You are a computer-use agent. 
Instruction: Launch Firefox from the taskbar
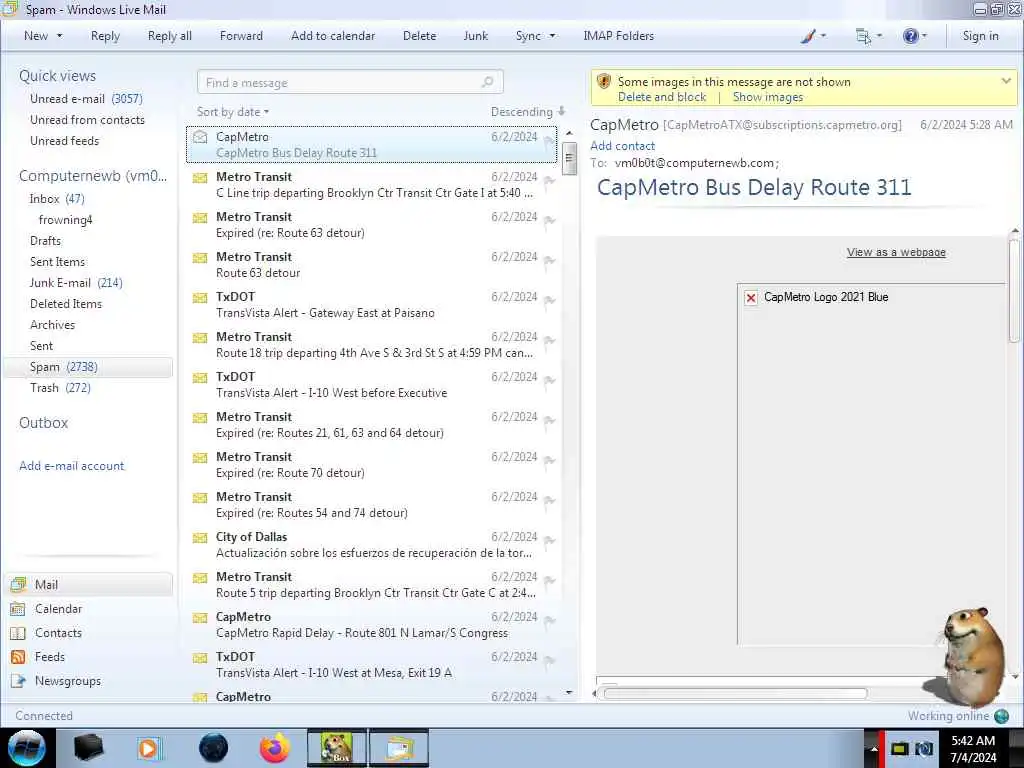275,748
